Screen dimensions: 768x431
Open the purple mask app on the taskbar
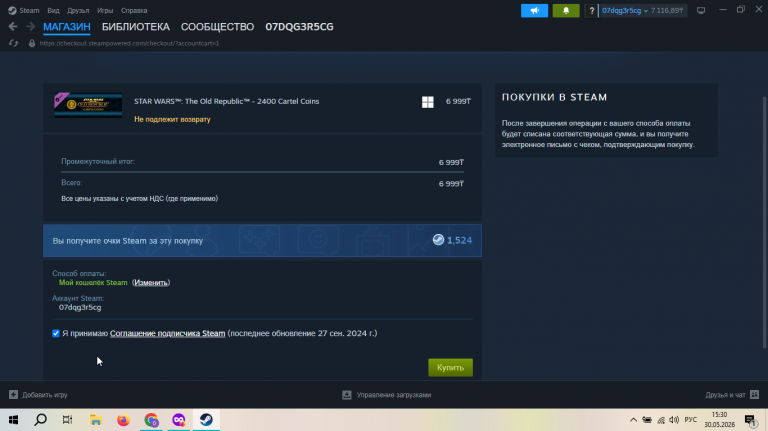(179, 420)
